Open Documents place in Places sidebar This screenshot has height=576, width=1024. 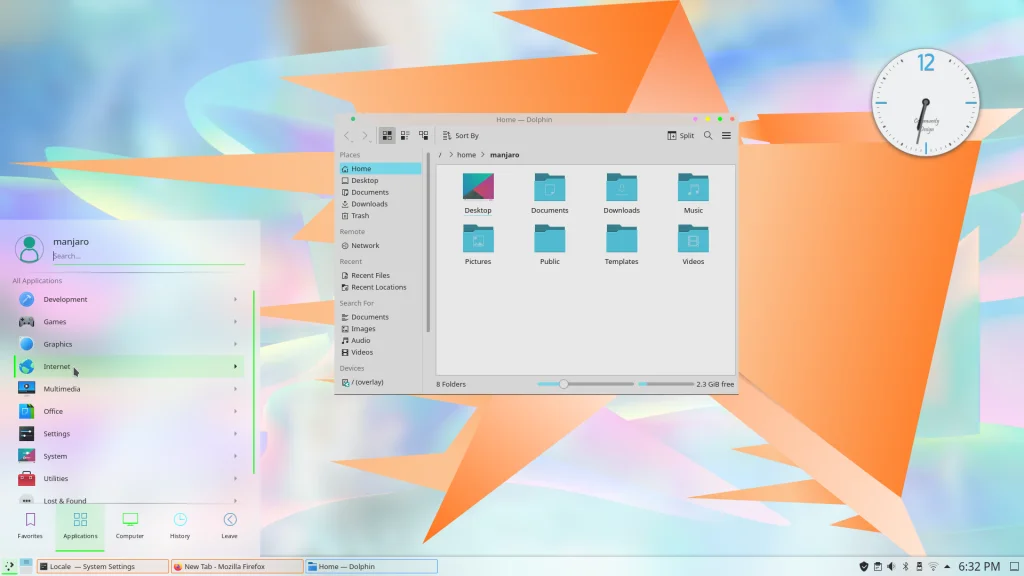[380, 192]
